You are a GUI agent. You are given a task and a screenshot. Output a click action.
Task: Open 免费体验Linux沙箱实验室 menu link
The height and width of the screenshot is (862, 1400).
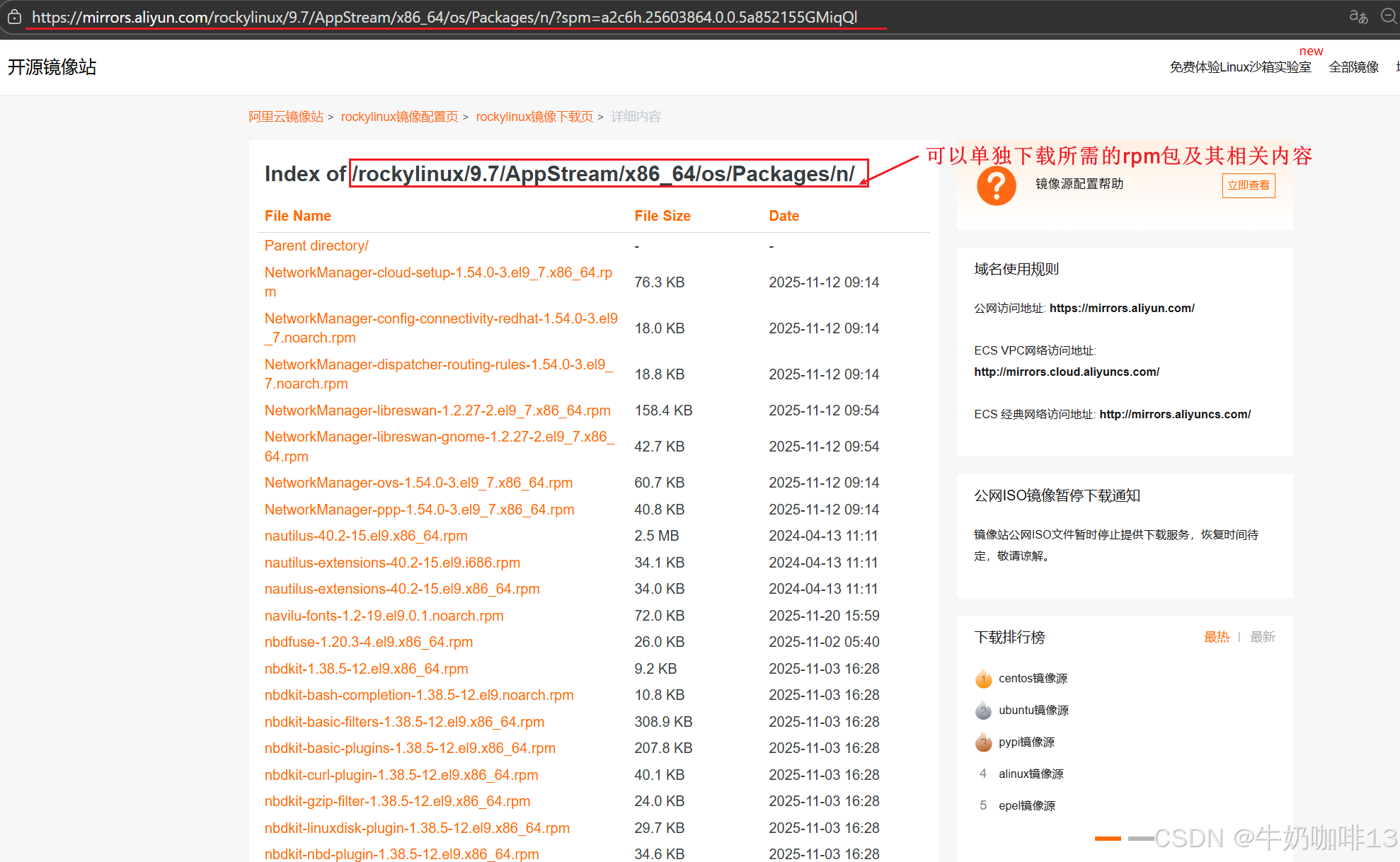[x=1240, y=67]
